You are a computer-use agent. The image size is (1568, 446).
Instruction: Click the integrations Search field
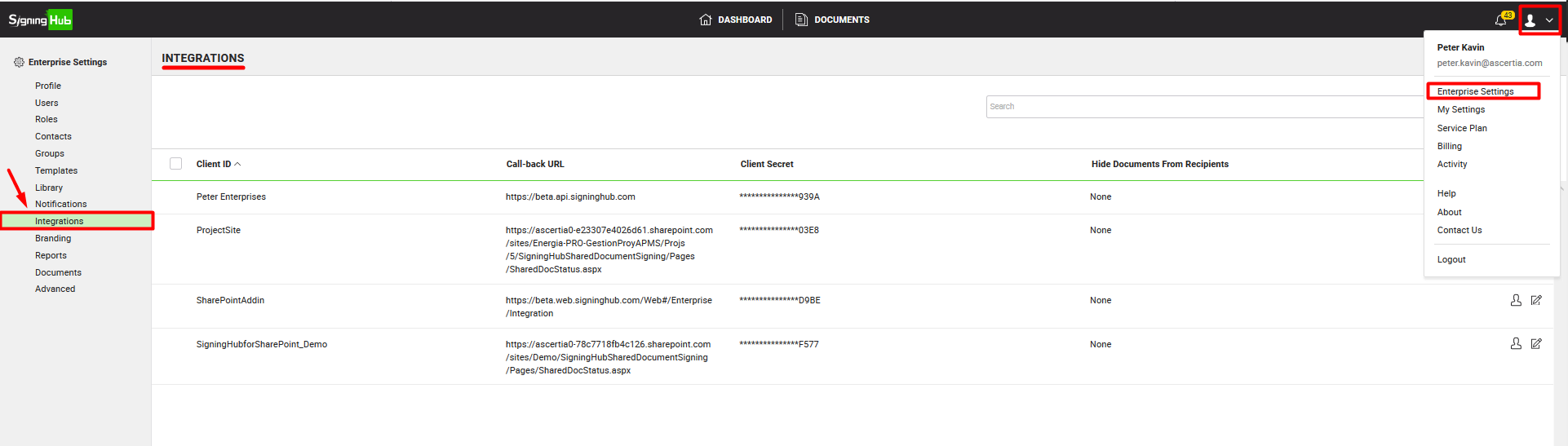click(1205, 107)
